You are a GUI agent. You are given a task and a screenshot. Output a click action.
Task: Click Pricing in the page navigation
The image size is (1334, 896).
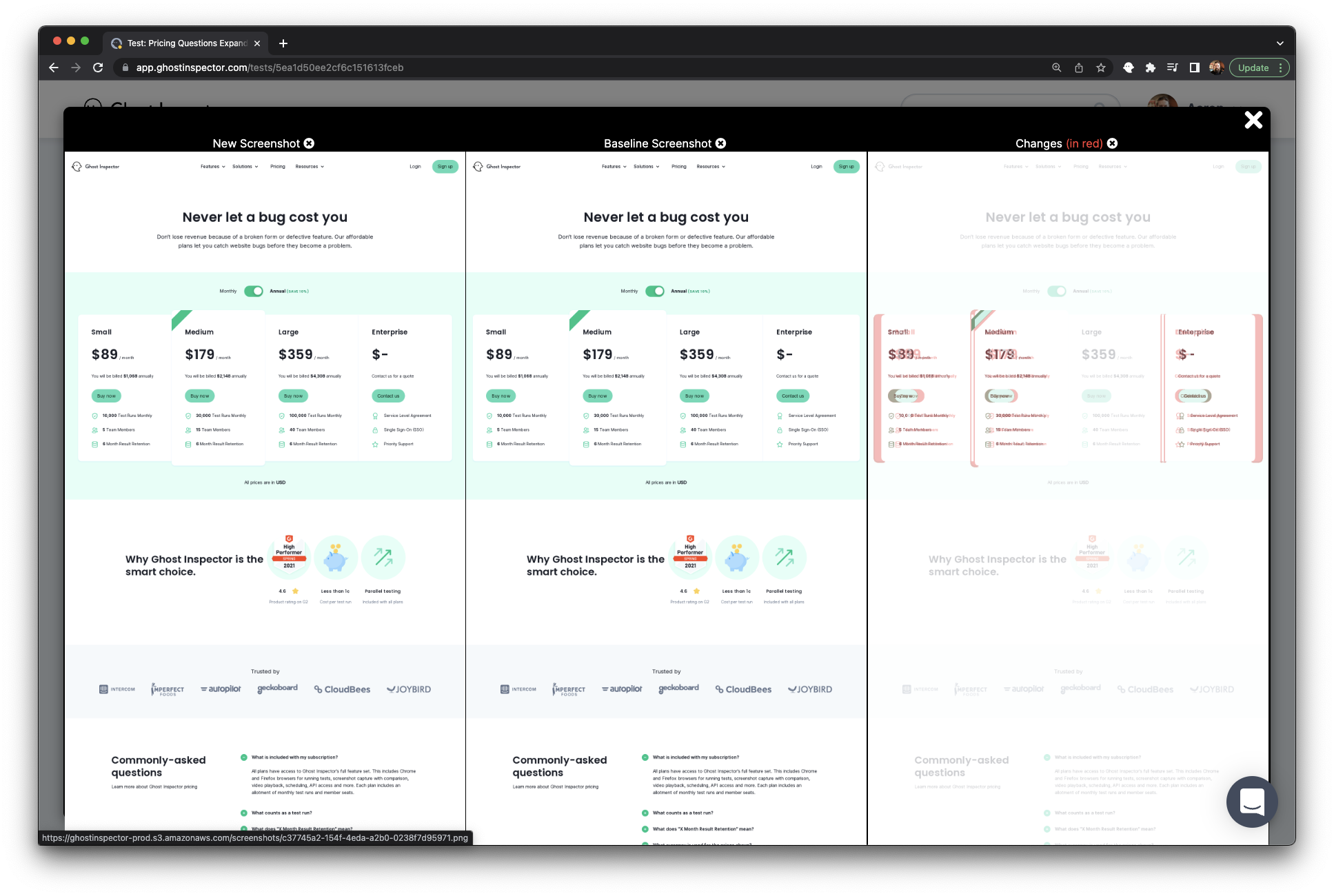tap(278, 166)
